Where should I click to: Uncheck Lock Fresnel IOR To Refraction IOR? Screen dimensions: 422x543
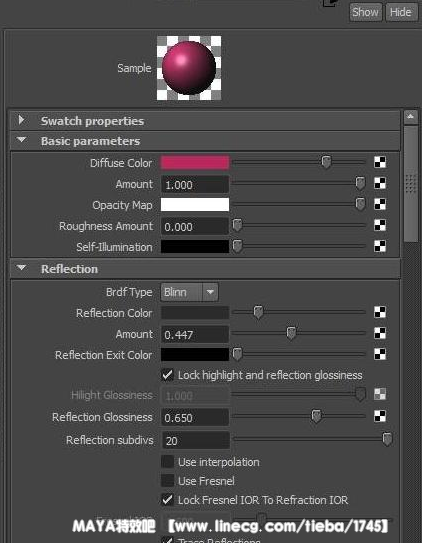point(168,500)
